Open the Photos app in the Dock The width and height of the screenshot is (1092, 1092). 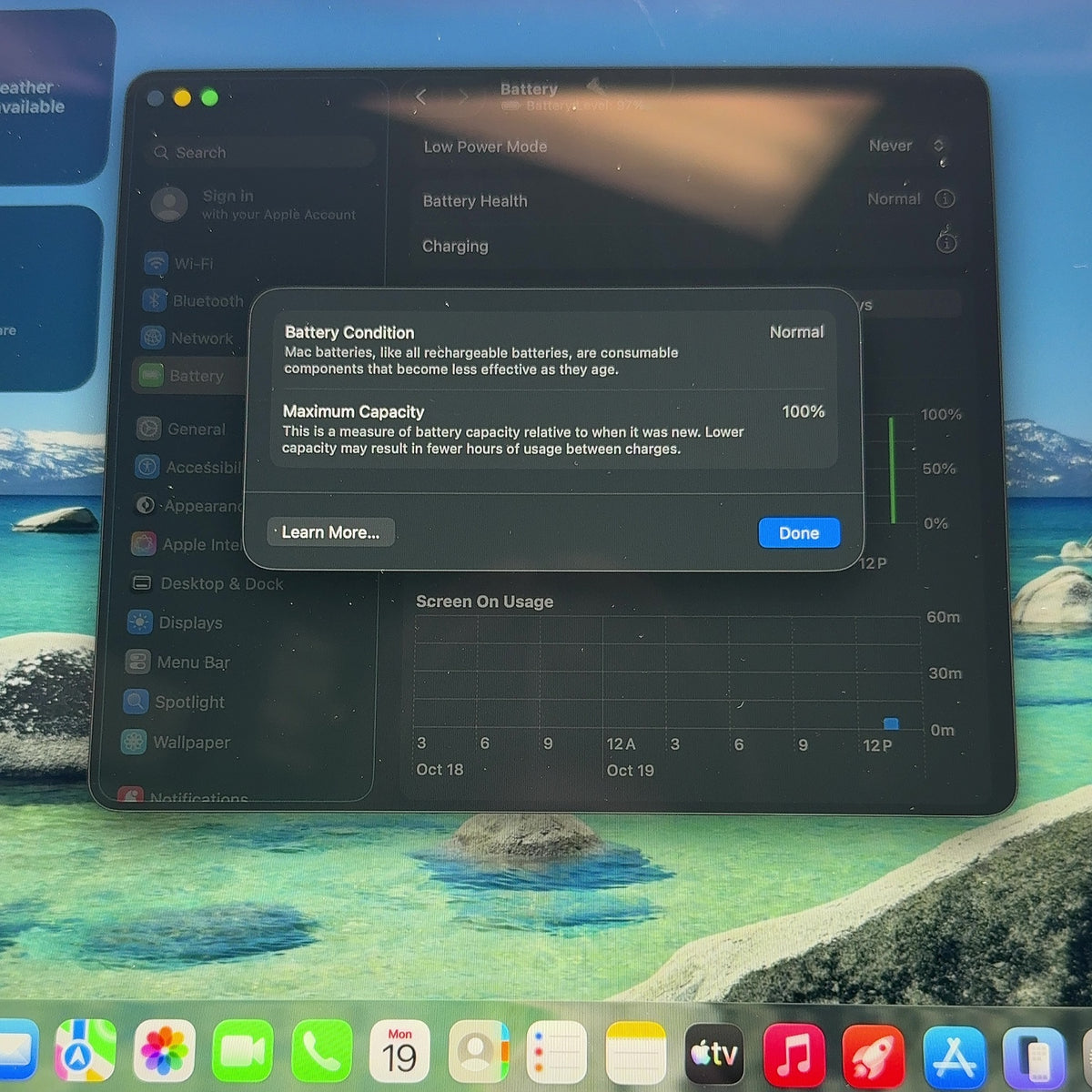164,1051
